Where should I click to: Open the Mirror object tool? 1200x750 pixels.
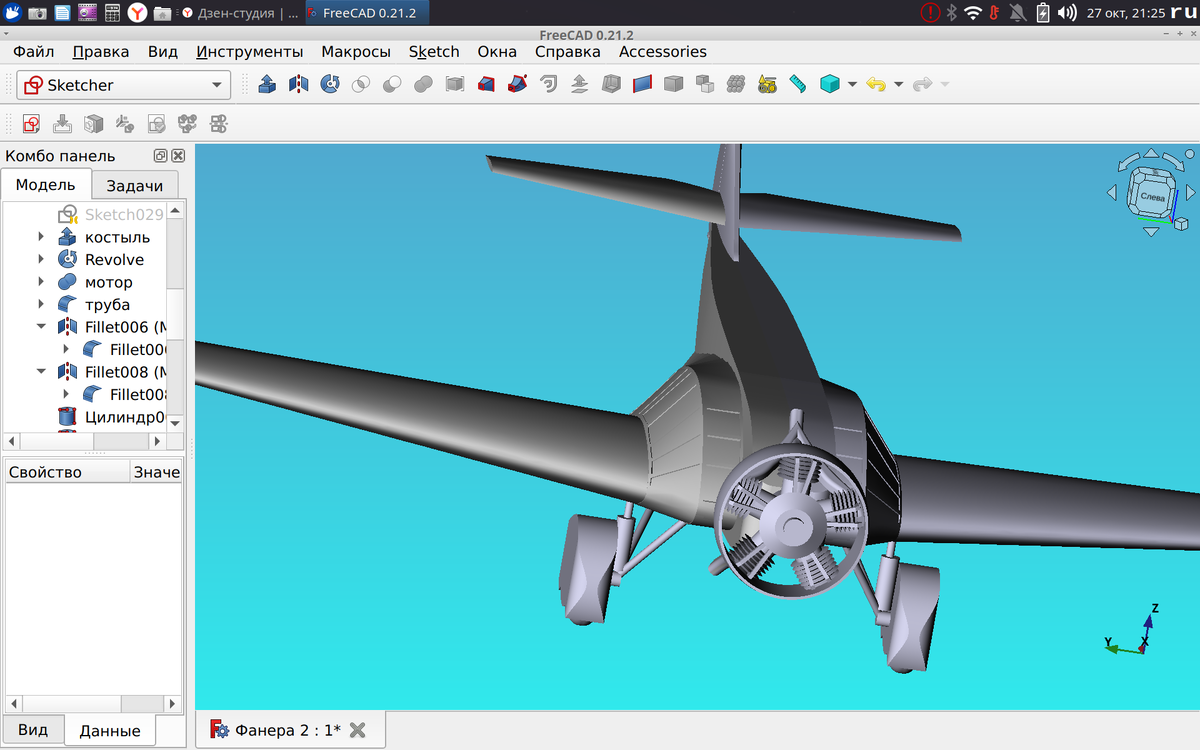[x=299, y=84]
